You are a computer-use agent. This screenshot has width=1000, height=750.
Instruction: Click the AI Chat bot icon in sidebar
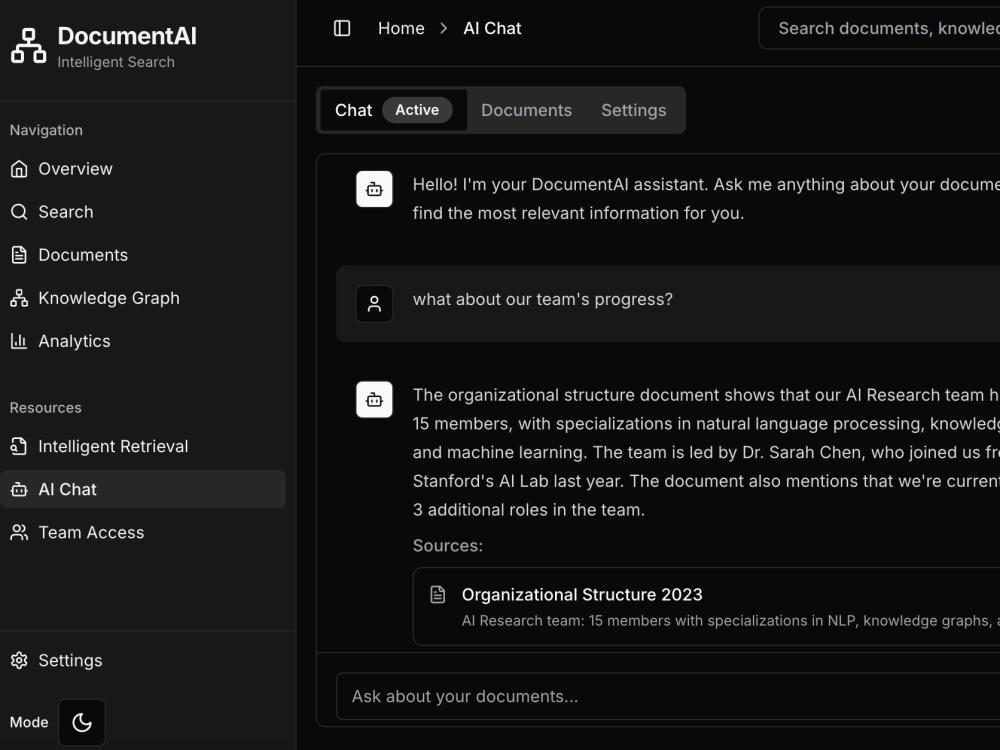coord(19,489)
